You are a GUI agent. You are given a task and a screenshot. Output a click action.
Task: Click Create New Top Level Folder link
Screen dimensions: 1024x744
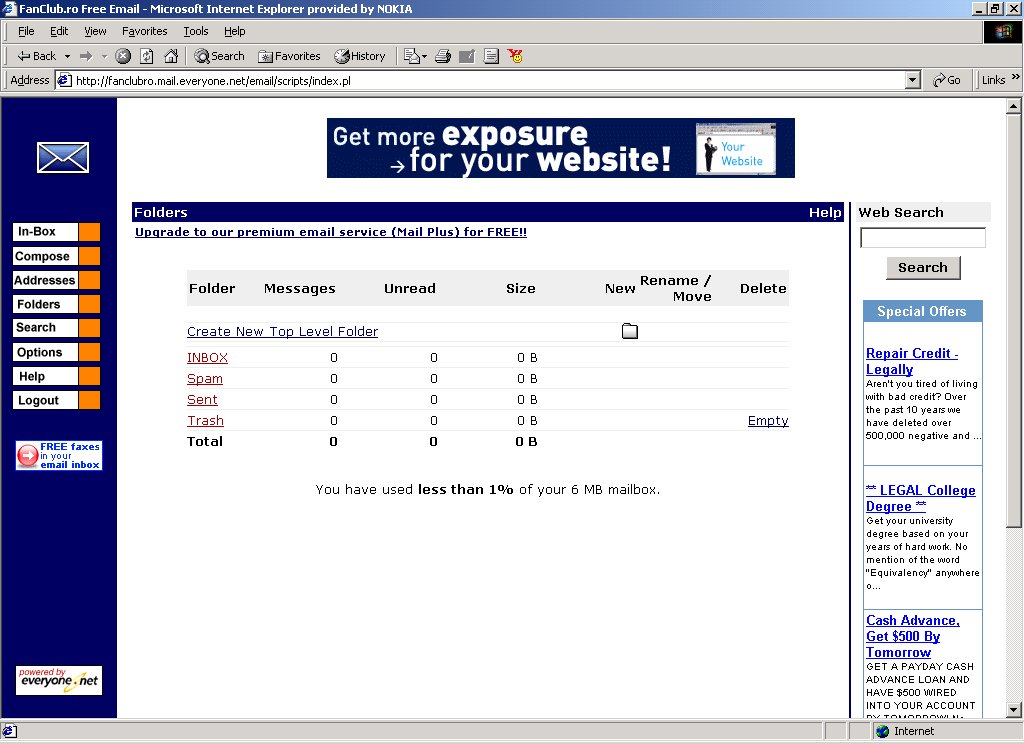[282, 331]
